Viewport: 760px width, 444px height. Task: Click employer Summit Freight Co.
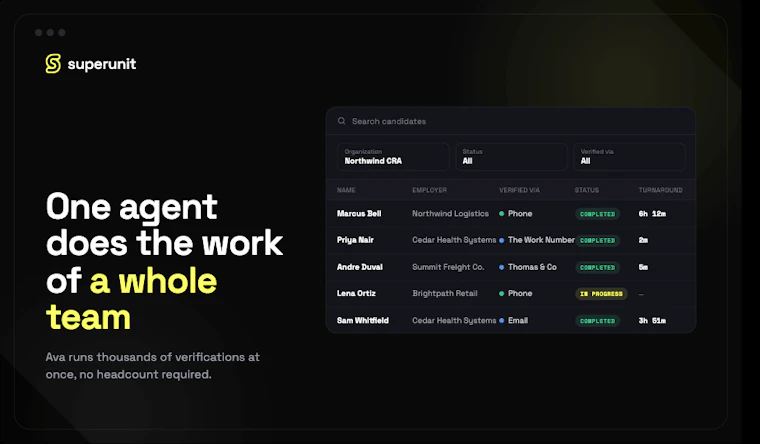coord(448,267)
